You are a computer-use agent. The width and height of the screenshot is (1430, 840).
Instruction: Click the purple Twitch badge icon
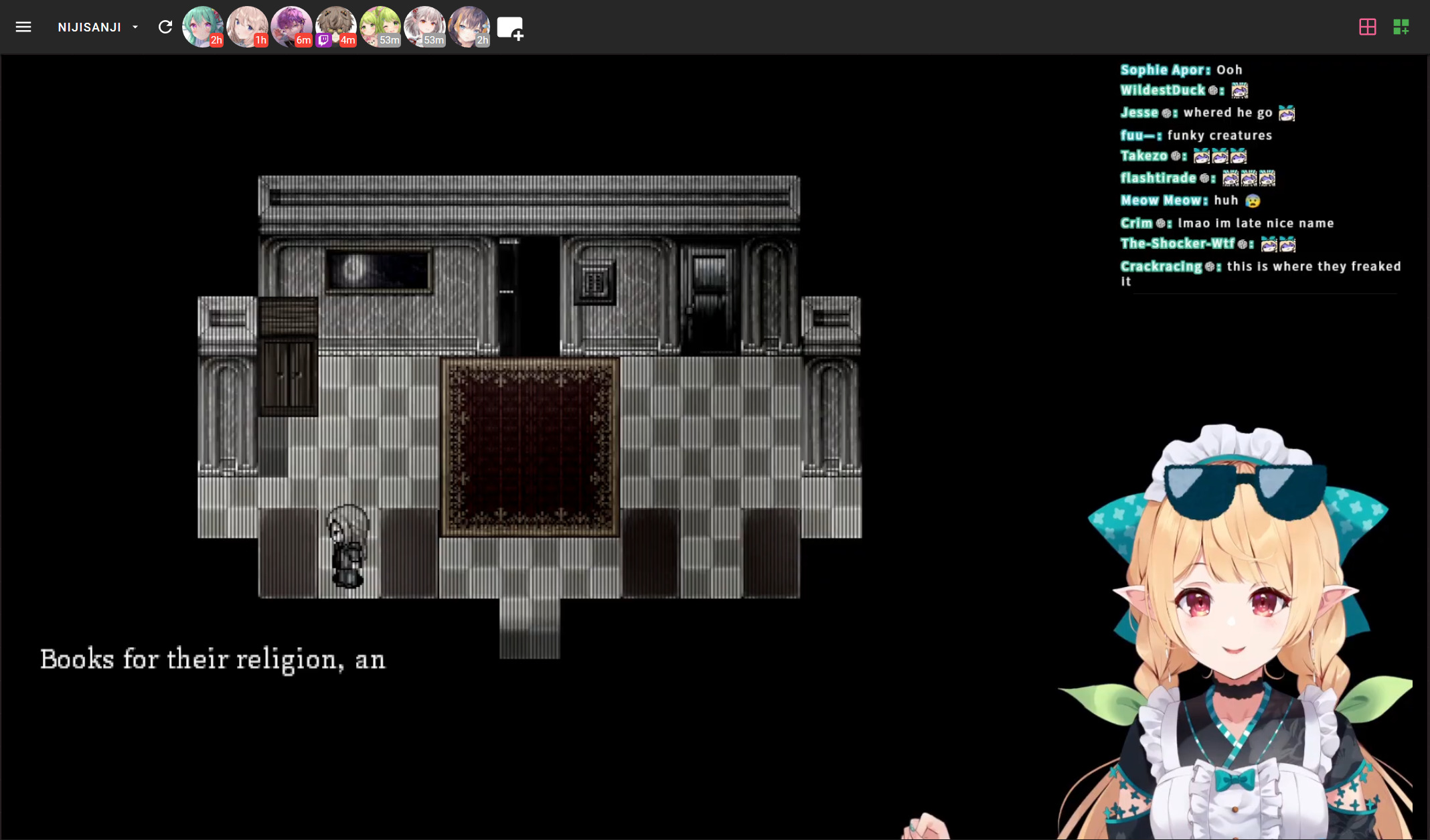click(x=324, y=40)
